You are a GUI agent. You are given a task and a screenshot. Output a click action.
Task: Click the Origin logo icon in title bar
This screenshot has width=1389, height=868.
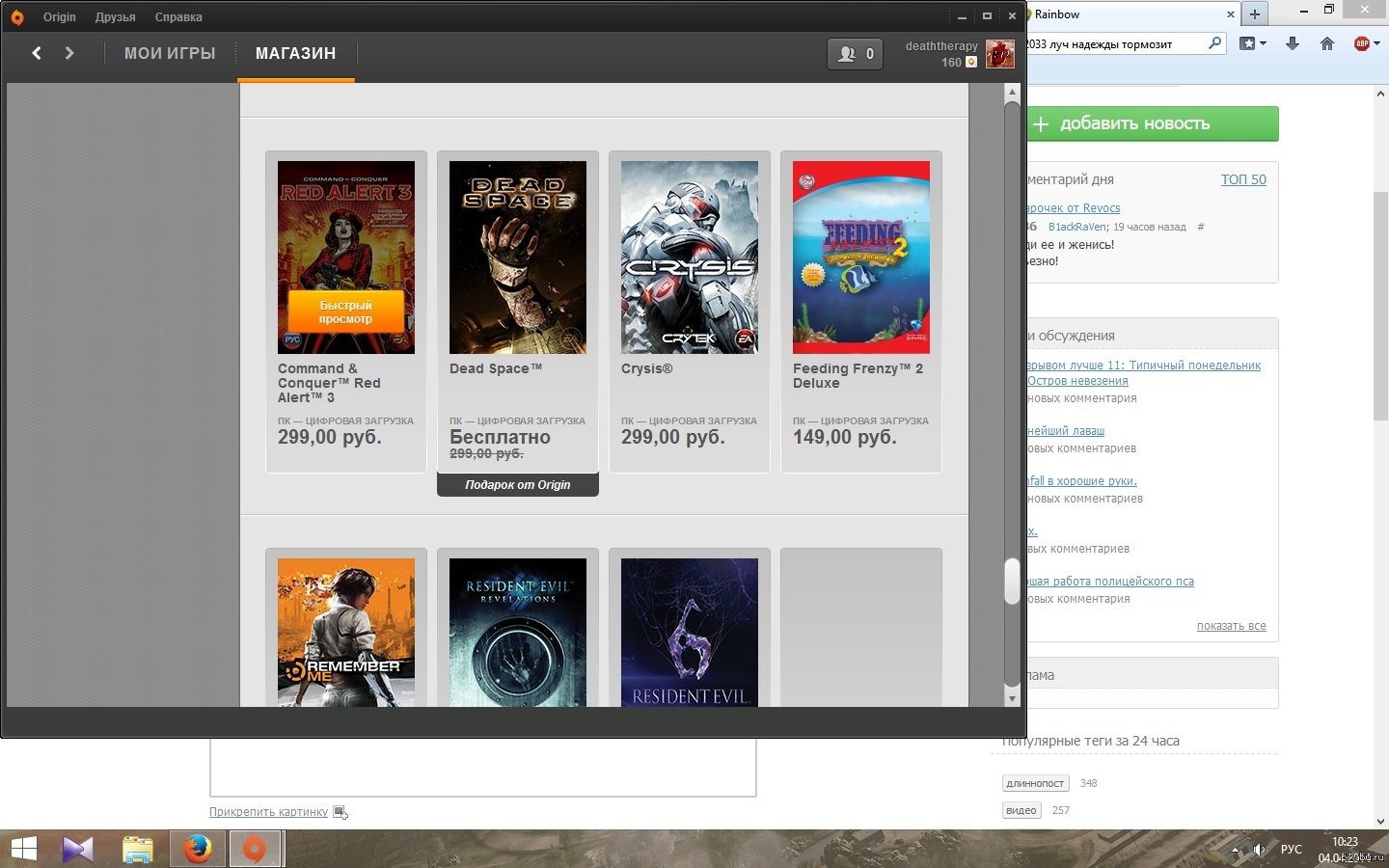click(16, 16)
